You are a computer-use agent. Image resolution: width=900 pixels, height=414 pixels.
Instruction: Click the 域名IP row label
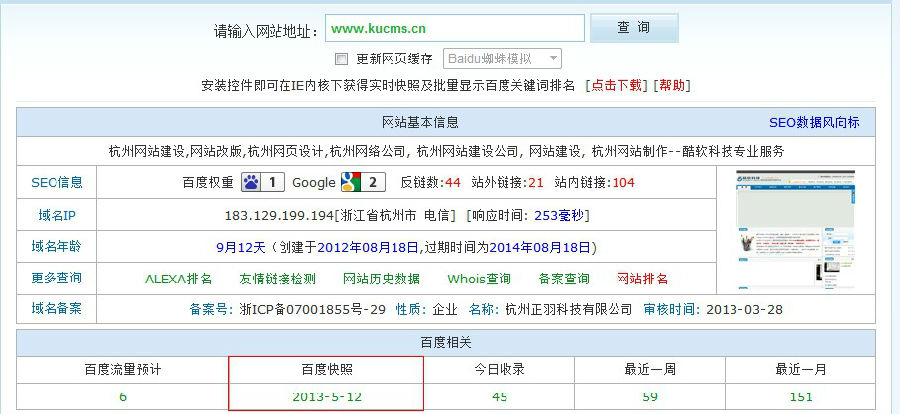coord(57,216)
